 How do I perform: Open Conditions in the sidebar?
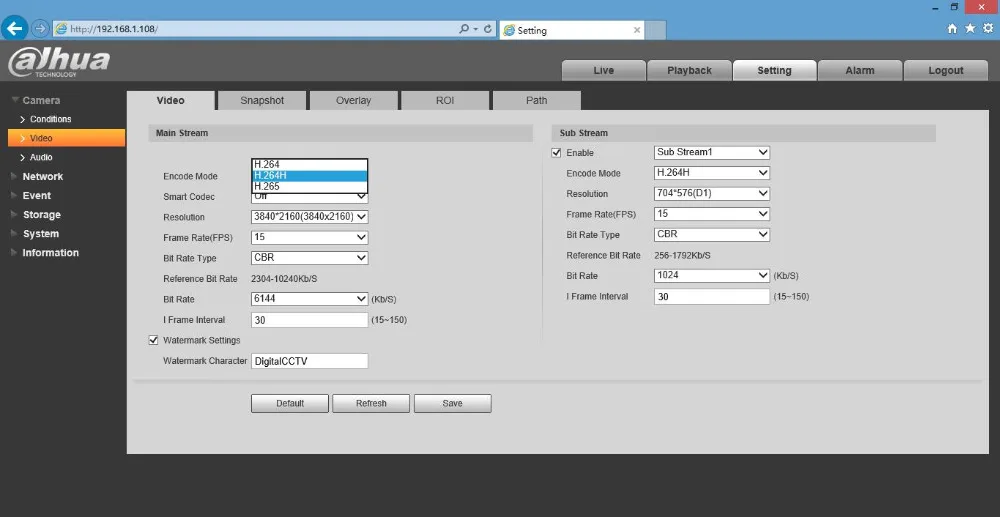coord(50,119)
